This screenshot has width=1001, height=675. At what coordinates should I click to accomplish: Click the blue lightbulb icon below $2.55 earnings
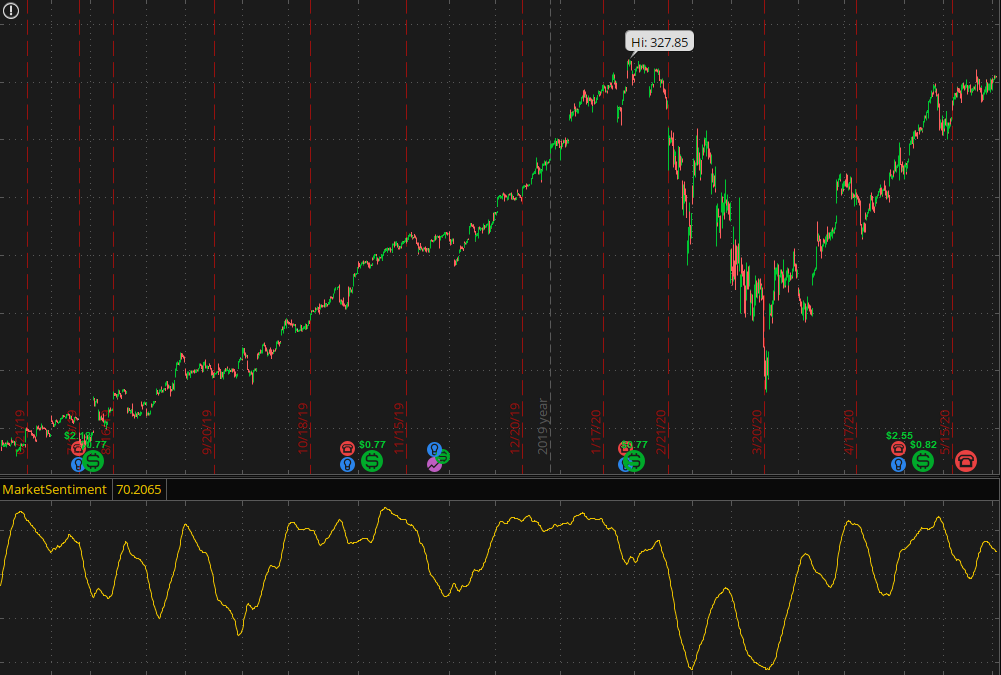(x=898, y=465)
